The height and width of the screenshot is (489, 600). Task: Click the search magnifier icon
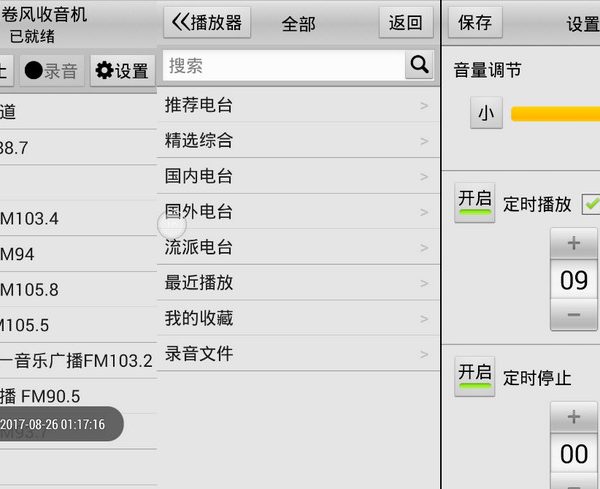pyautogui.click(x=418, y=66)
